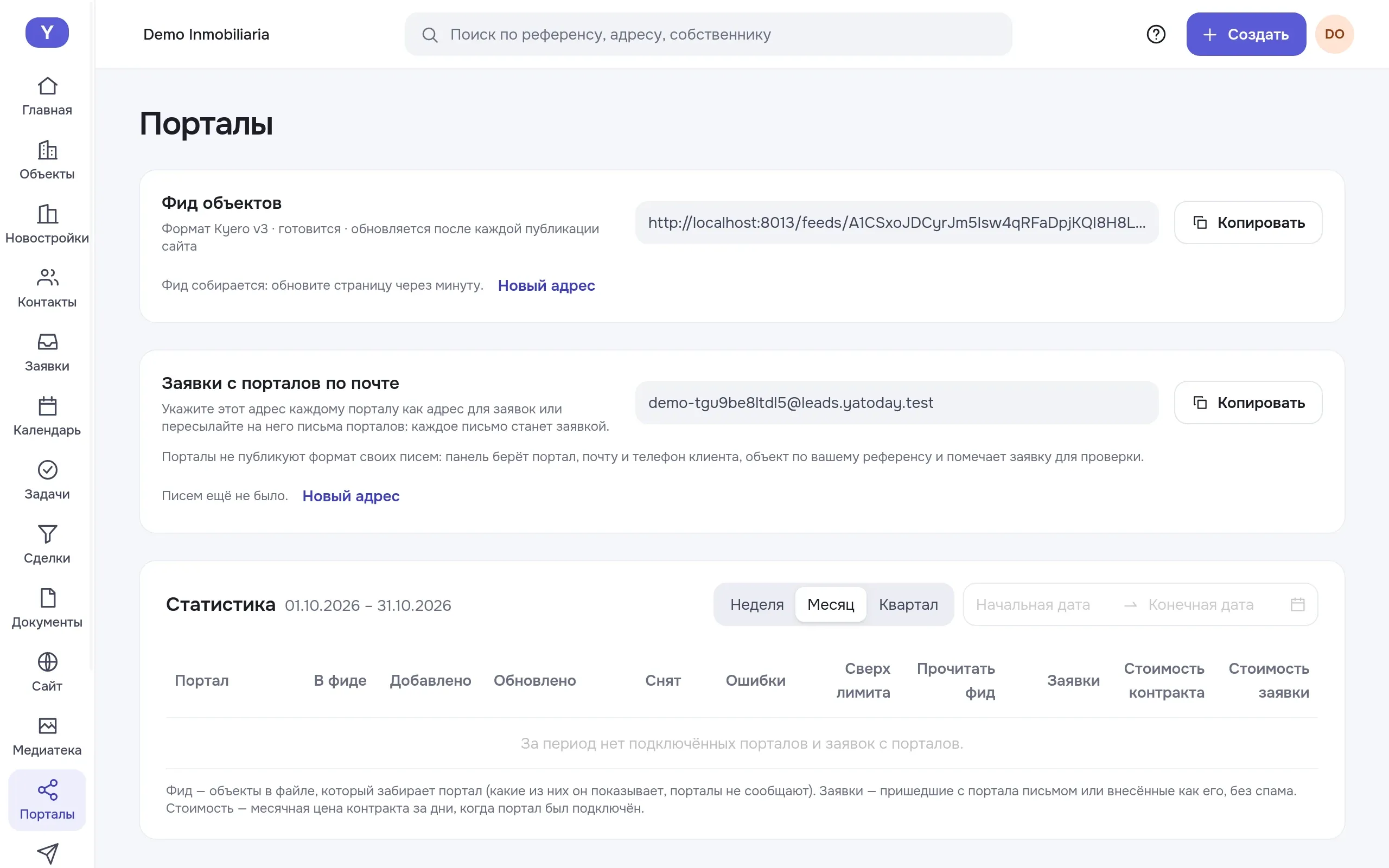Select Порталы in the sidebar

(47, 800)
